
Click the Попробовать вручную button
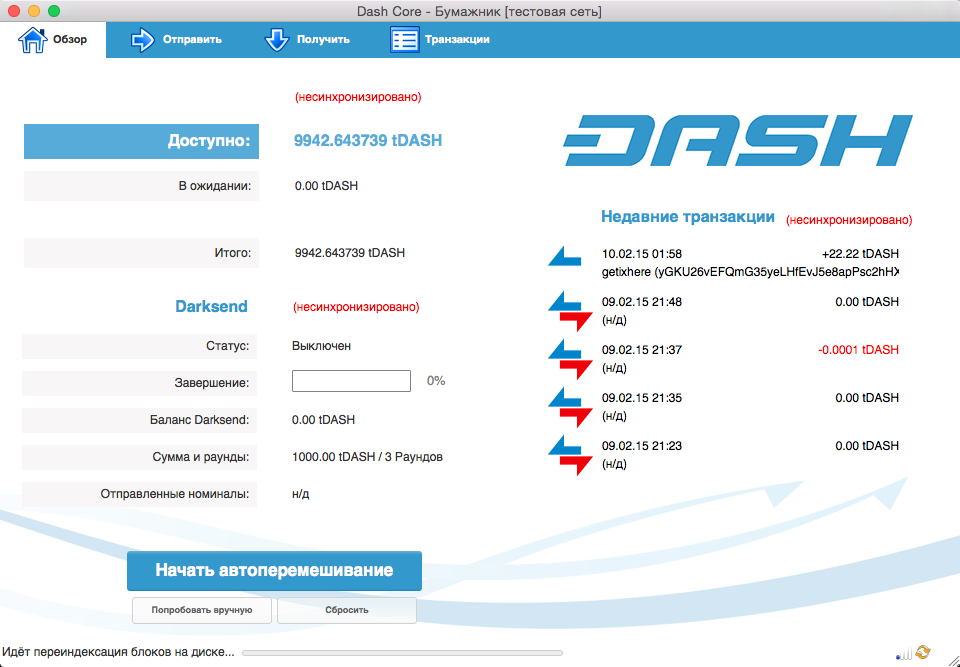click(202, 610)
